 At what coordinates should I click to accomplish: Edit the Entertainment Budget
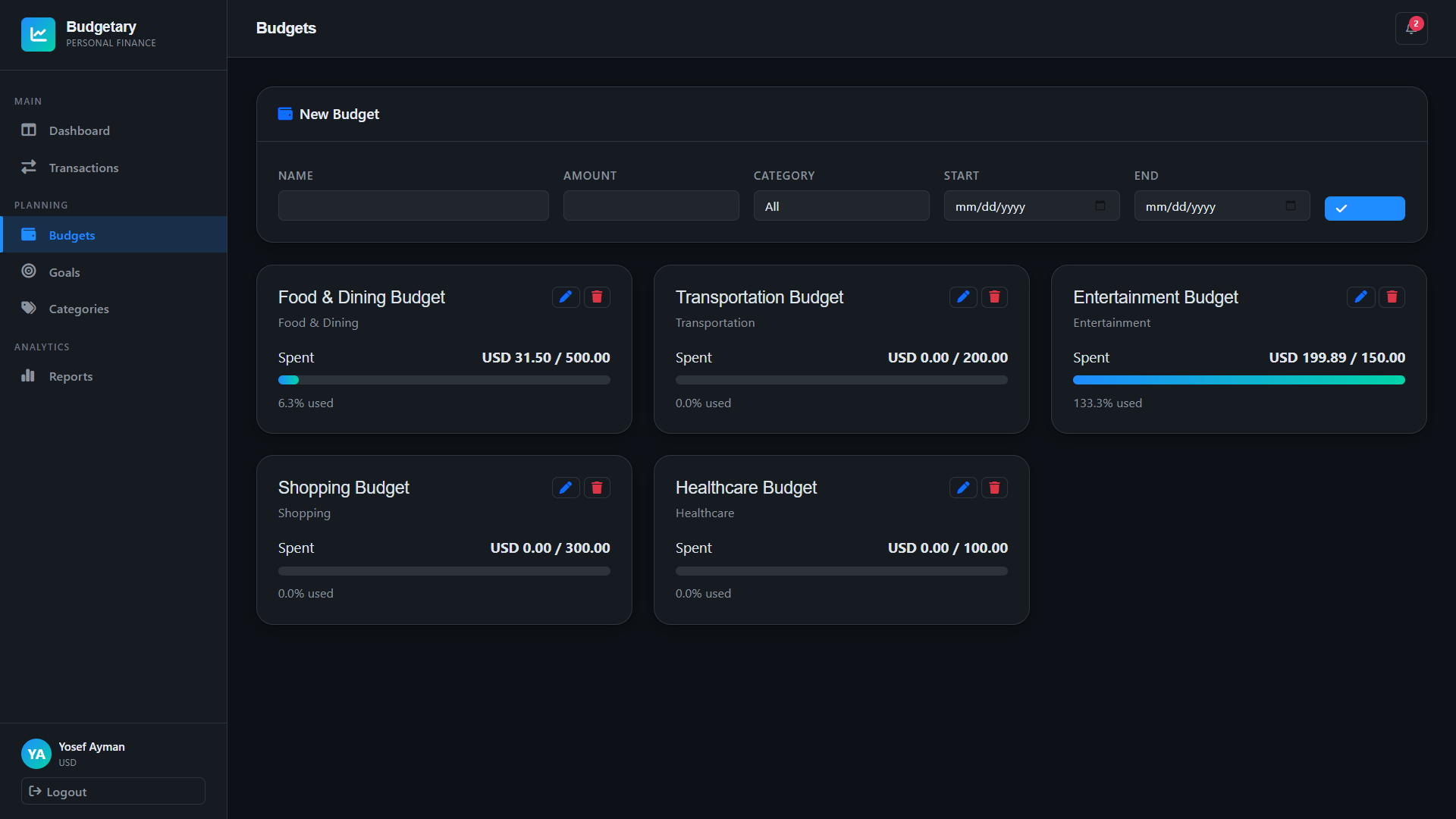1360,297
